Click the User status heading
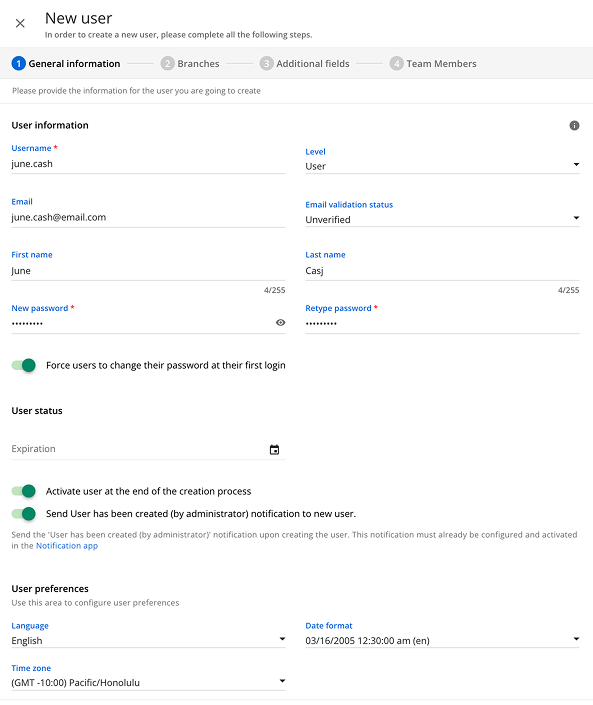This screenshot has width=593, height=705. click(37, 411)
